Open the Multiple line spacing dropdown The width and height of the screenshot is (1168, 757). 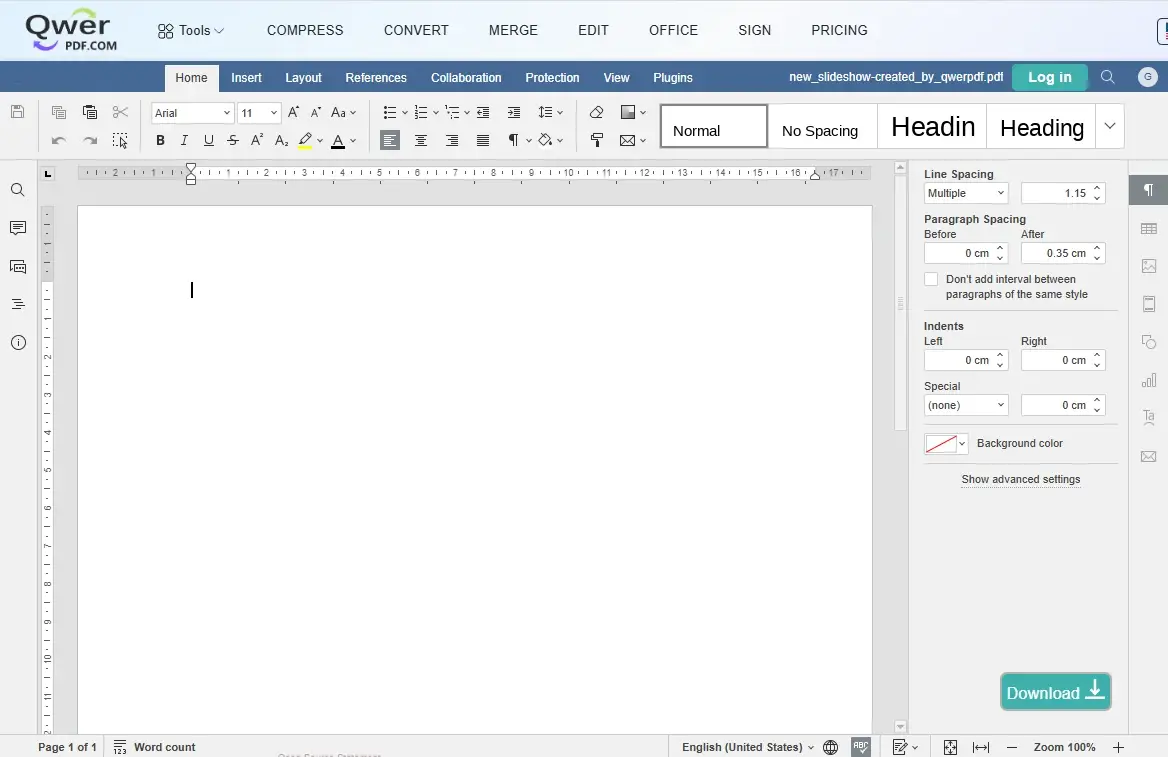(966, 193)
